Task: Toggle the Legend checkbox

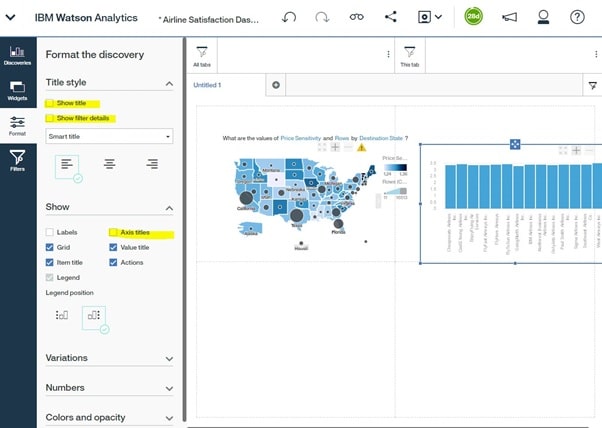Action: (50, 278)
